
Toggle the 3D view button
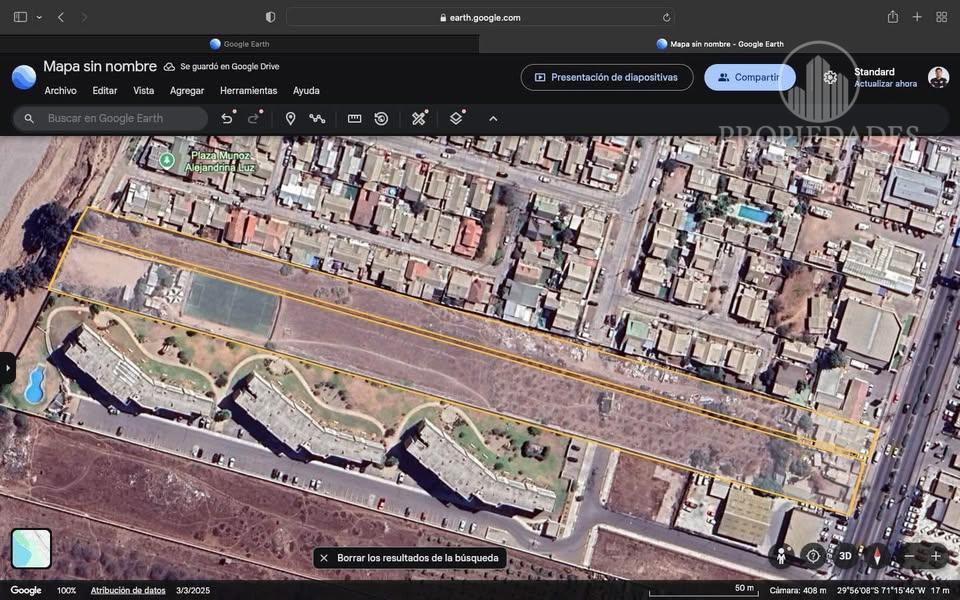(x=845, y=556)
